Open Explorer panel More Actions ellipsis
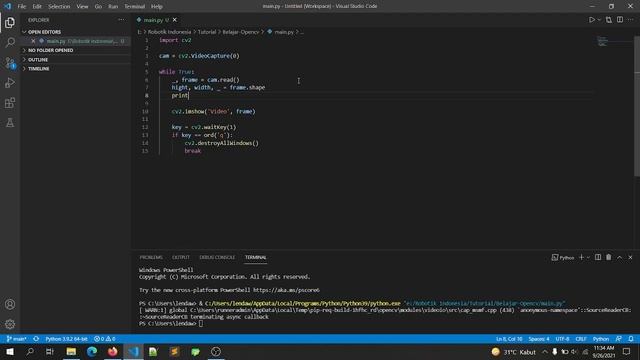The image size is (640, 360). tap(121, 20)
